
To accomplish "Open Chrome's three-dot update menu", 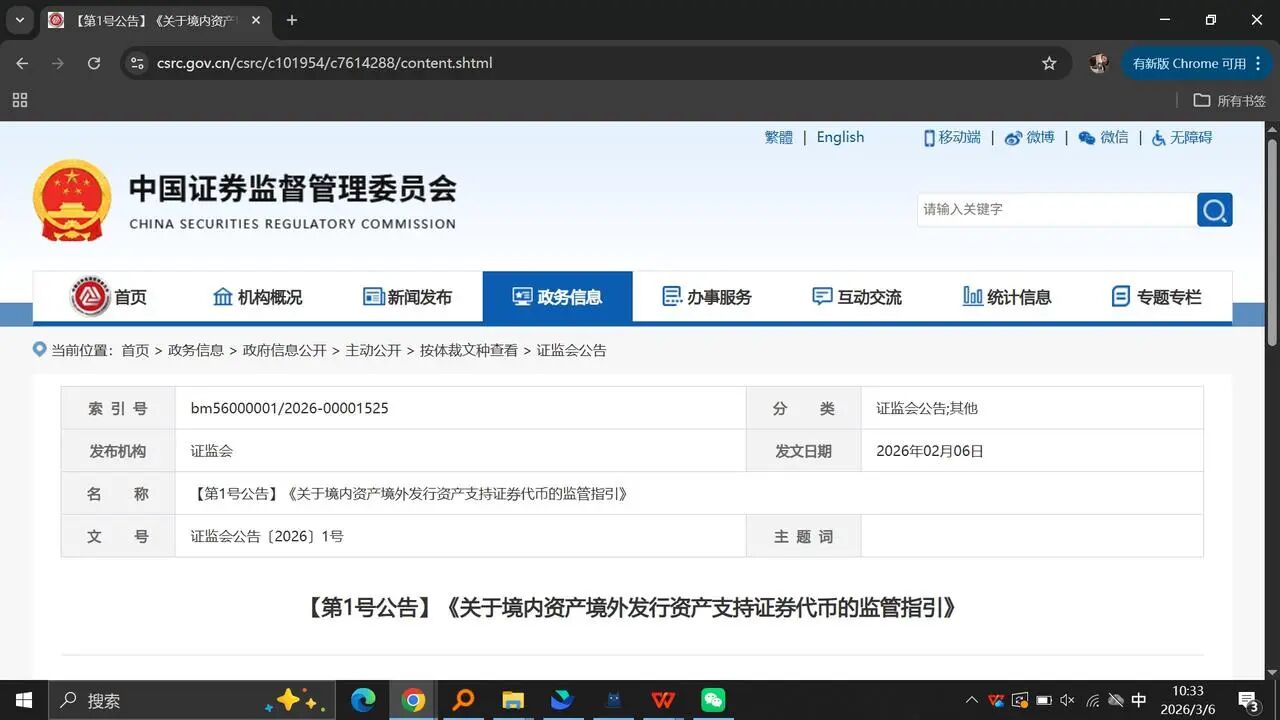I will pos(1258,63).
